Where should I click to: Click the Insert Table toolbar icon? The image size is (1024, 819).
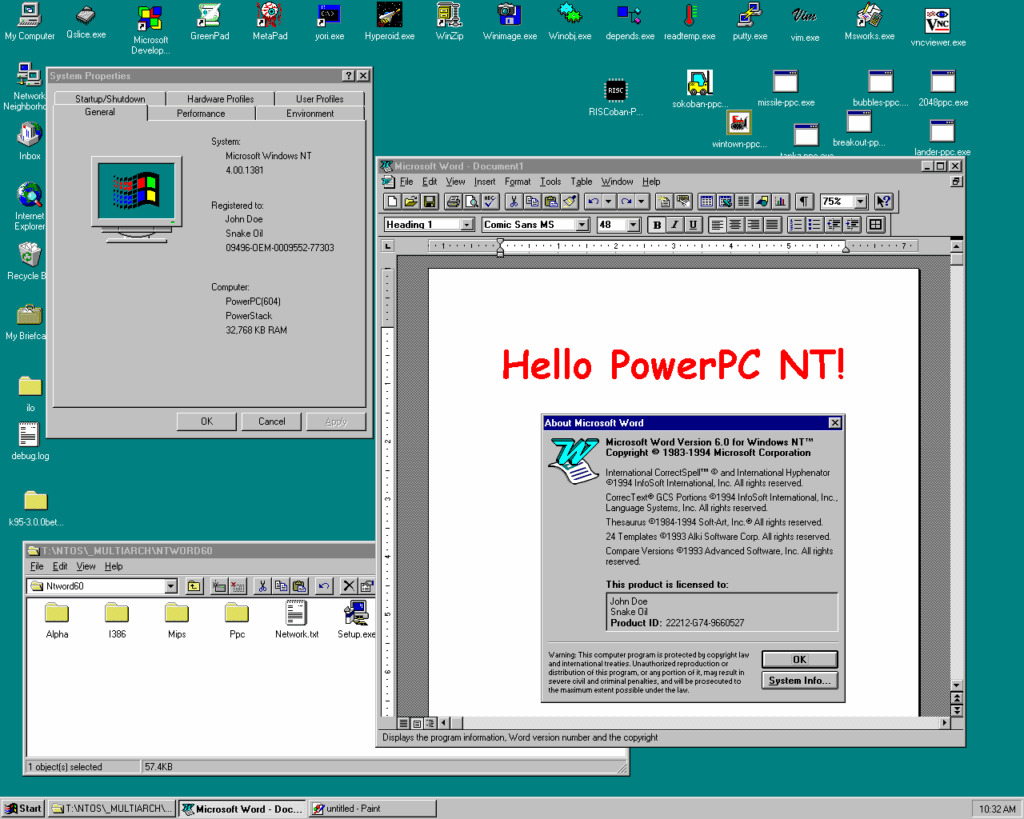coord(707,201)
